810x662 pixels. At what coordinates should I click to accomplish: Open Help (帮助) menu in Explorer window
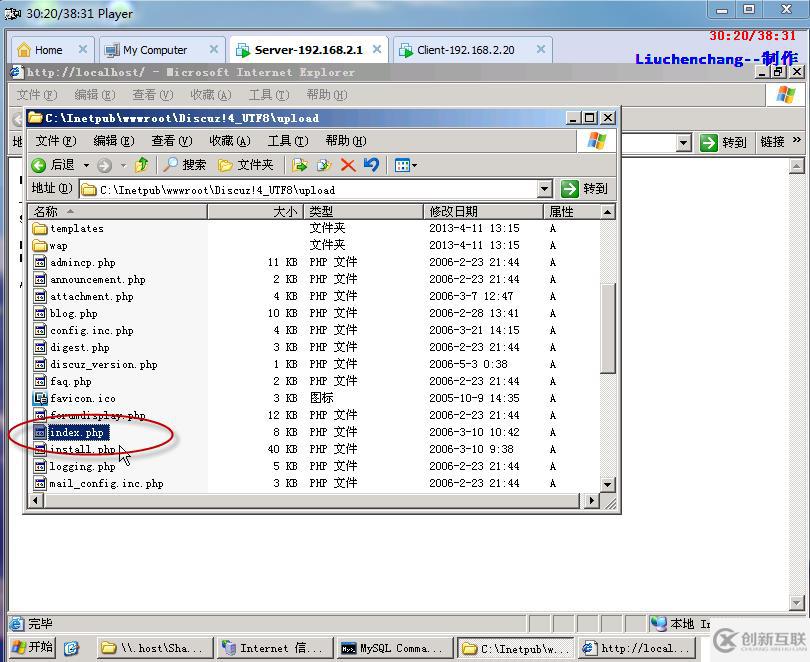click(x=346, y=141)
